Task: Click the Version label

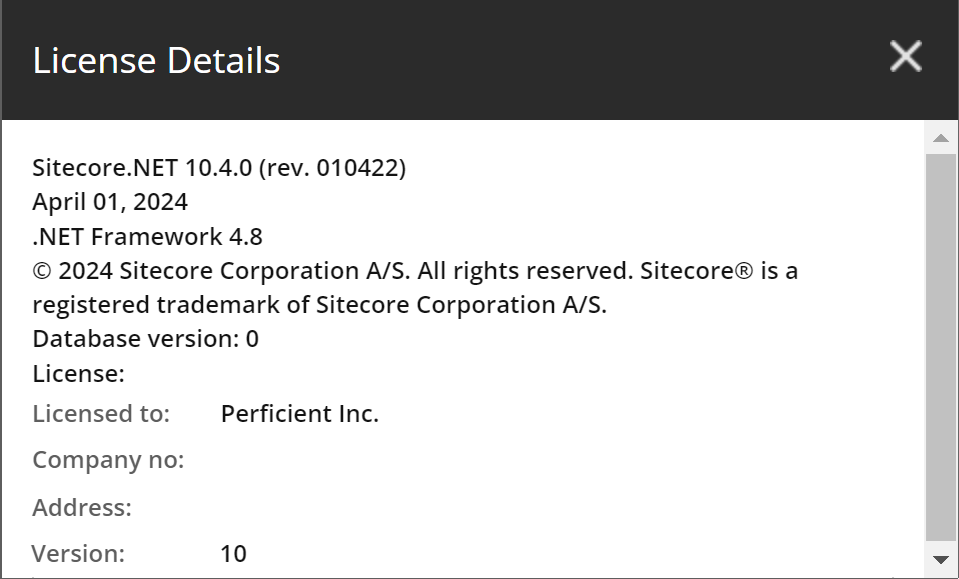Action: pos(80,553)
